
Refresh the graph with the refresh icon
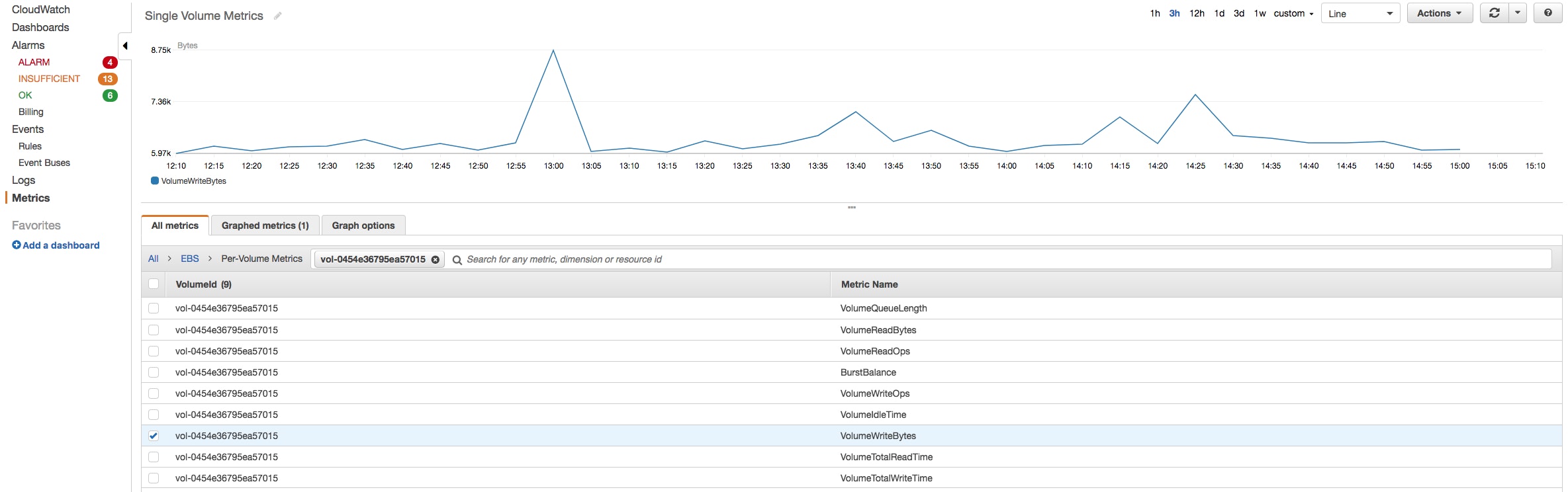[x=1494, y=13]
